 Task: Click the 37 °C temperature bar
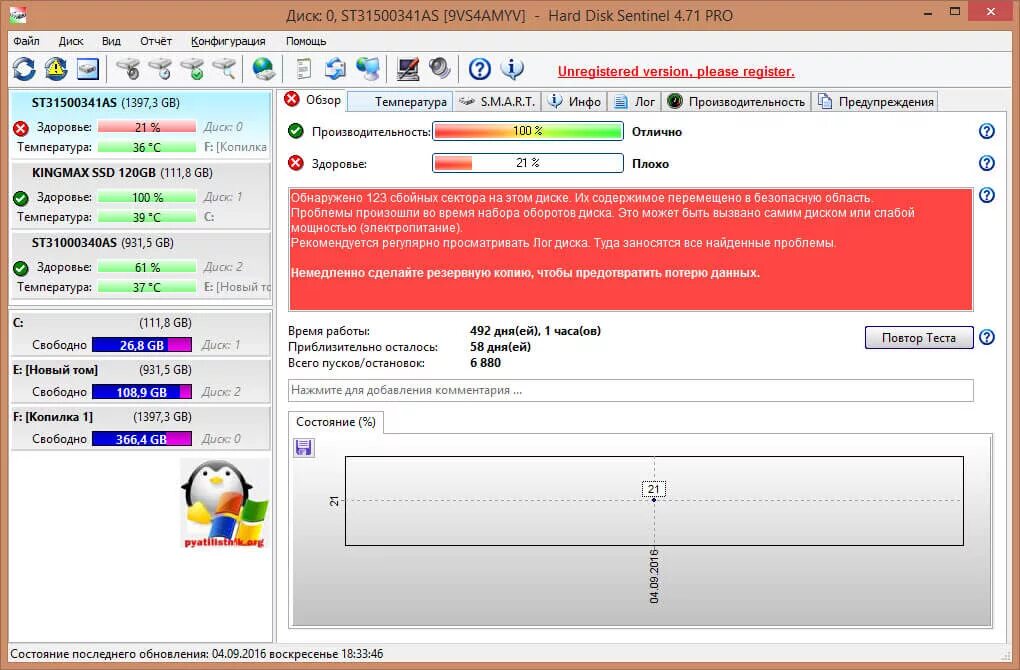[x=147, y=288]
